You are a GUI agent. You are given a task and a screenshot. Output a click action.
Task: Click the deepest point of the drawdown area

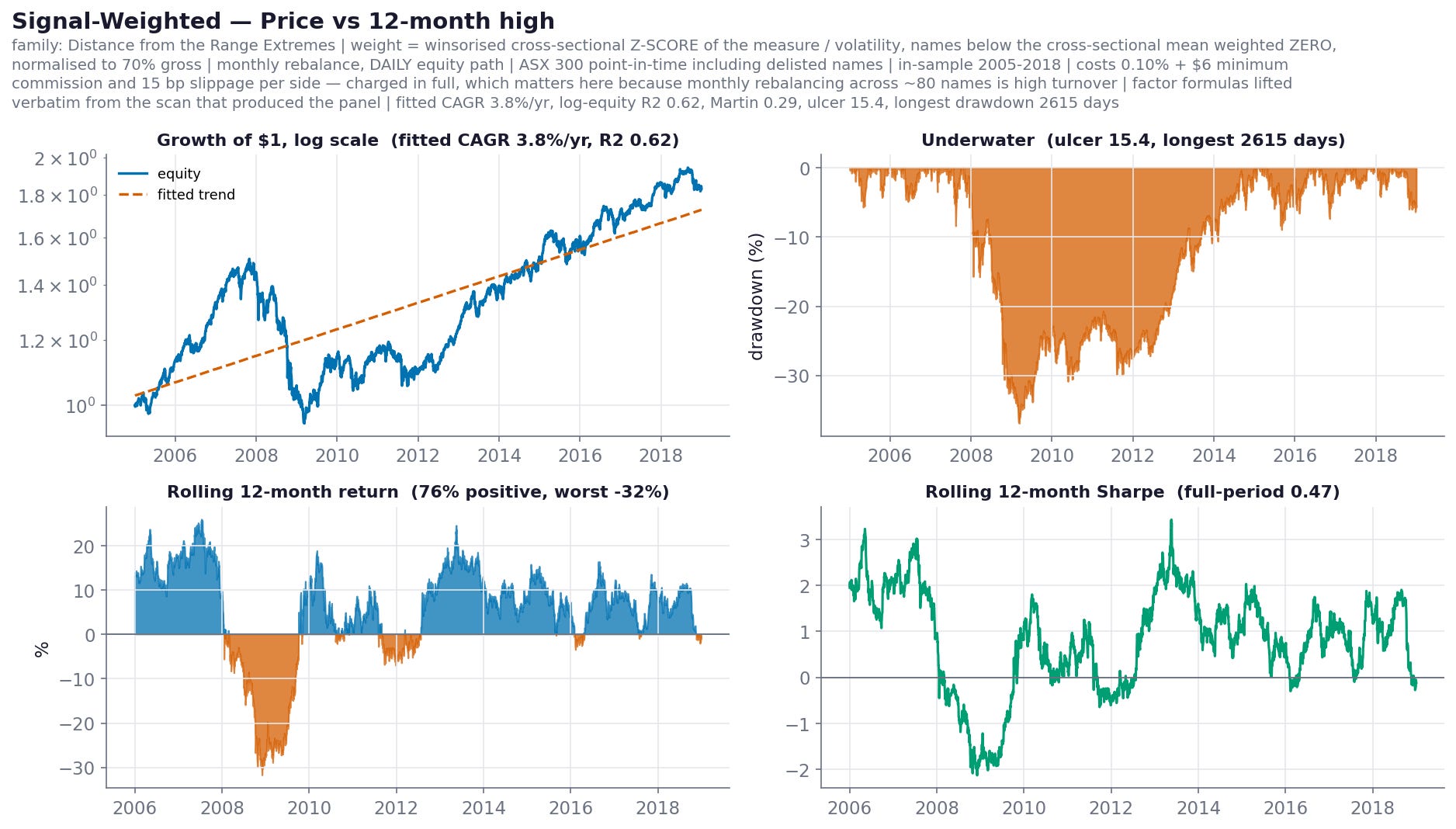click(1019, 421)
